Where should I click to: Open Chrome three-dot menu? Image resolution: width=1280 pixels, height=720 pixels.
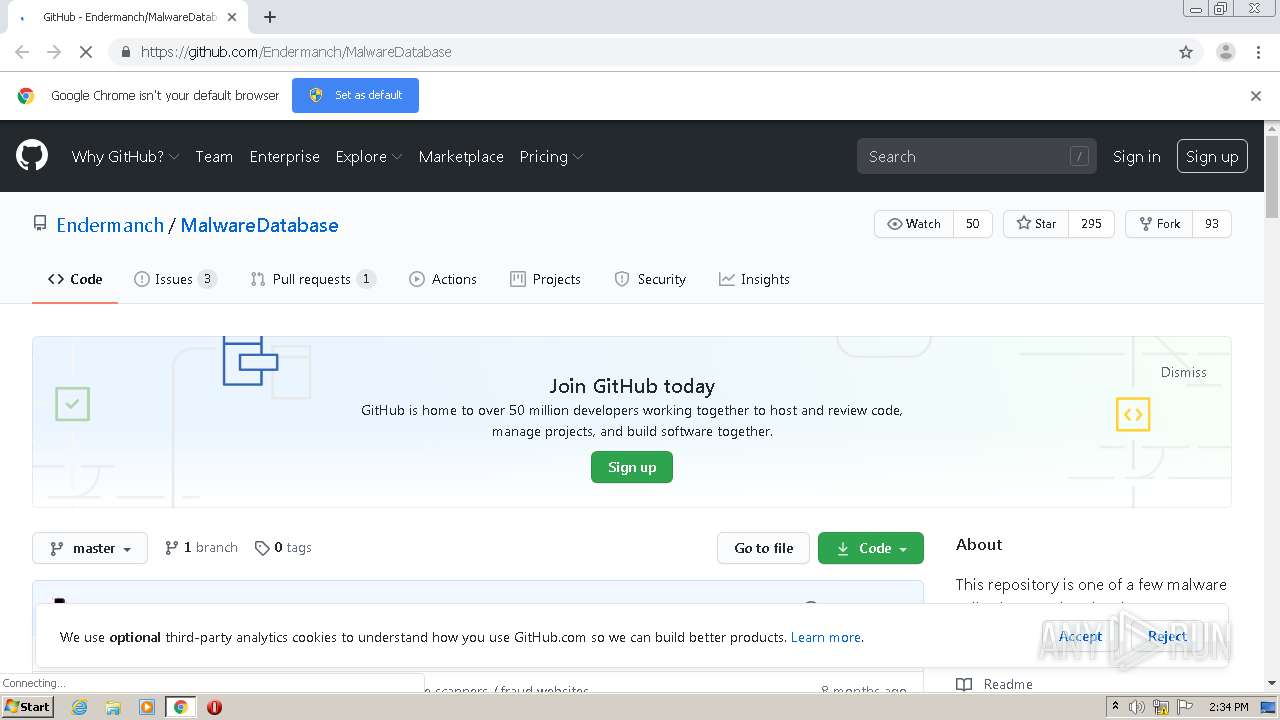coord(1258,52)
